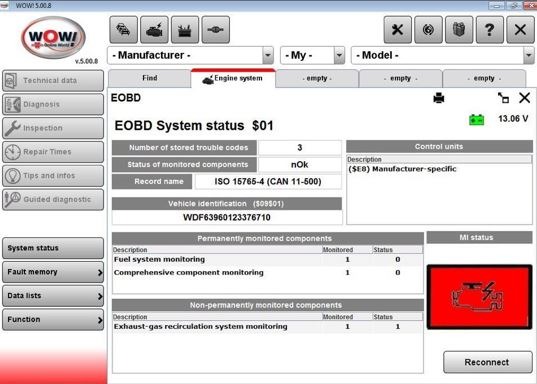Image resolution: width=537 pixels, height=384 pixels.
Task: Click the red MI status engine indicator
Action: (479, 297)
